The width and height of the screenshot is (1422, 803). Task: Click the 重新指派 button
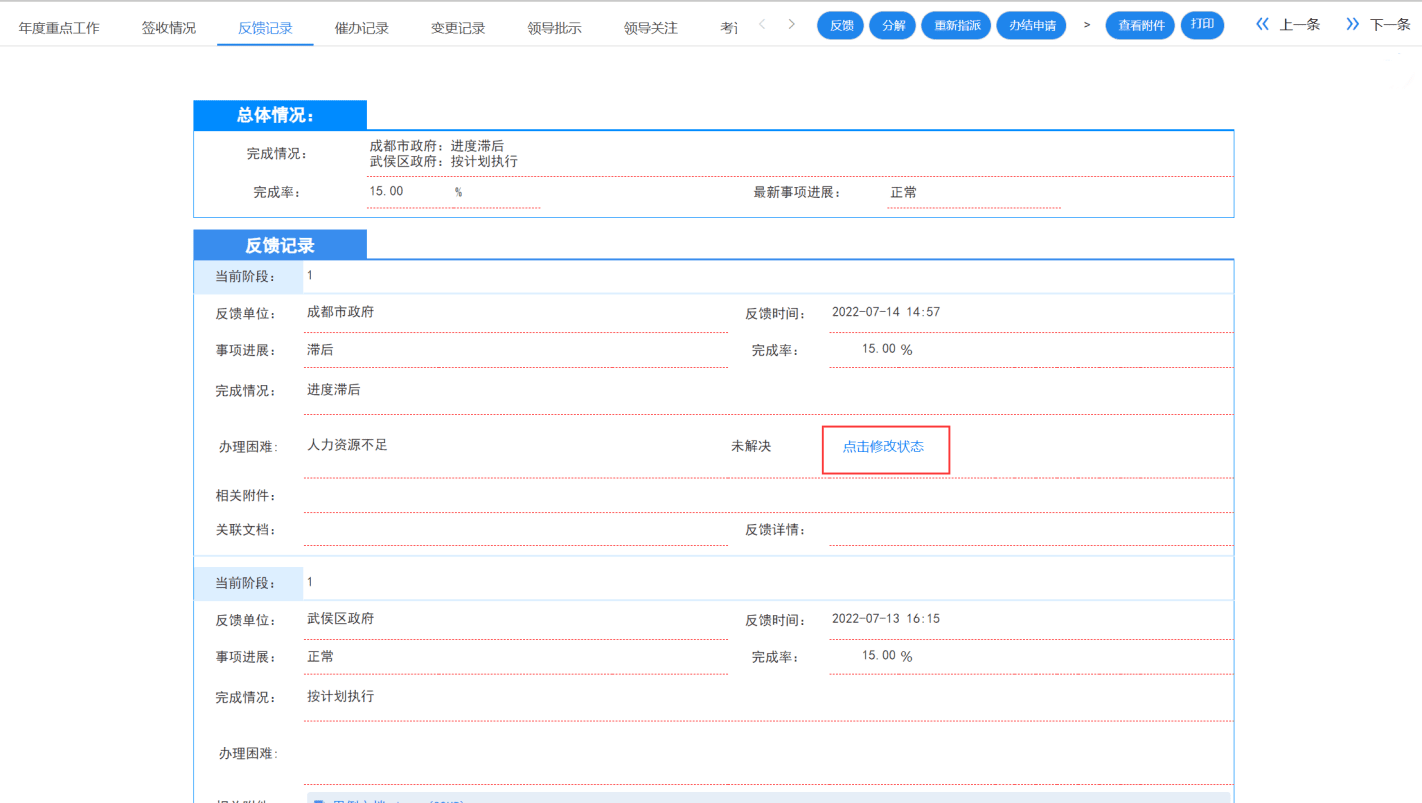[955, 25]
